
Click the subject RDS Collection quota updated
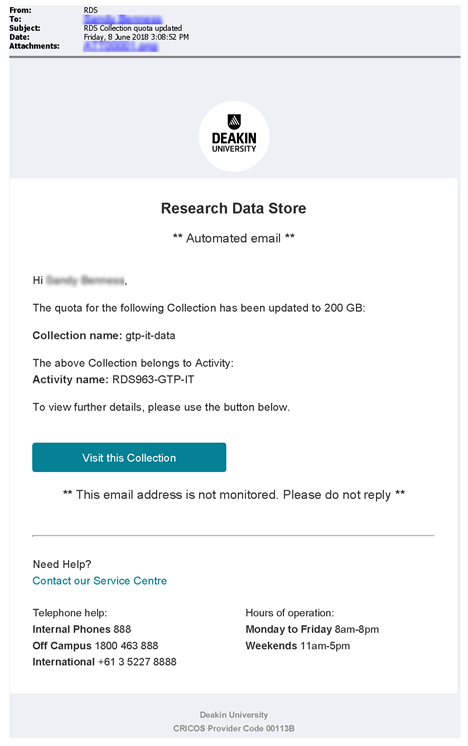pyautogui.click(x=133, y=28)
